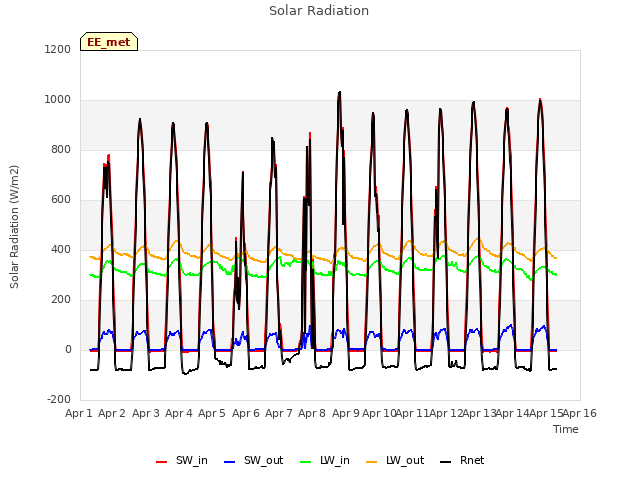Image resolution: width=640 pixels, height=480 pixels.
Task: Click the EE_met label box
Action: click(109, 42)
